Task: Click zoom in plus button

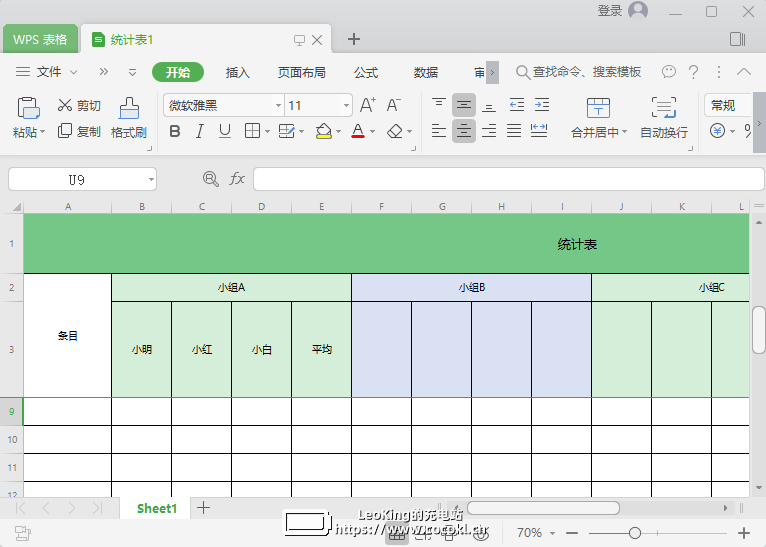Action: (744, 533)
